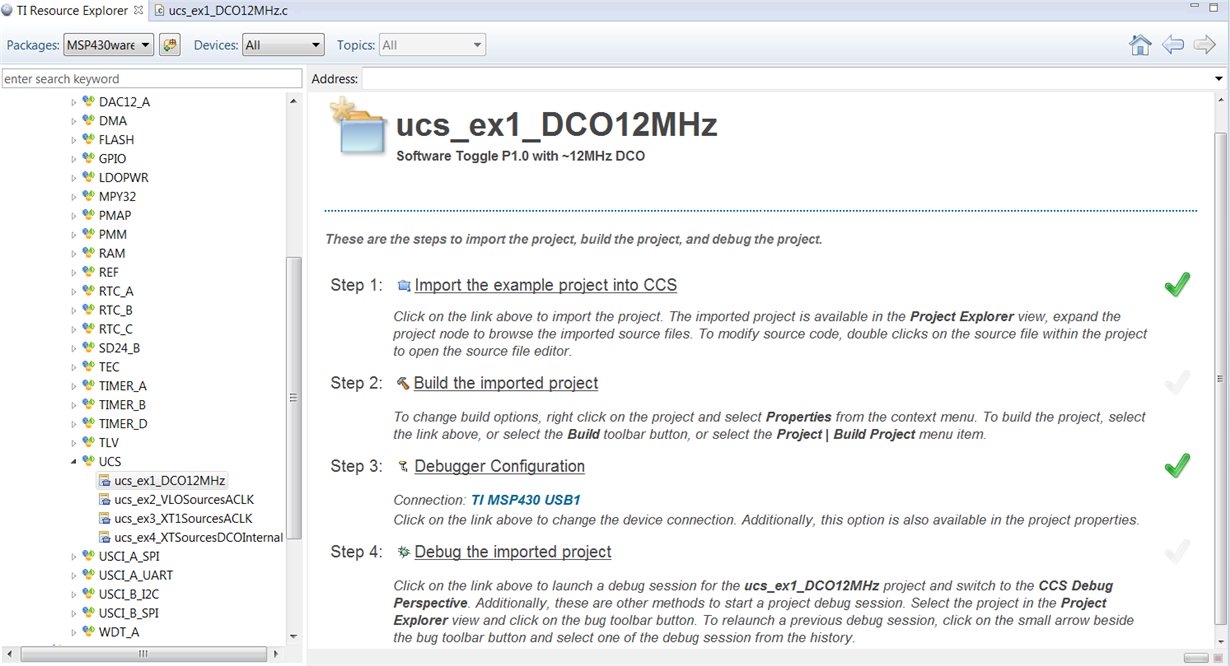This screenshot has width=1230, height=666.
Task: Expand the TIMER_B tree node
Action: pyautogui.click(x=74, y=405)
